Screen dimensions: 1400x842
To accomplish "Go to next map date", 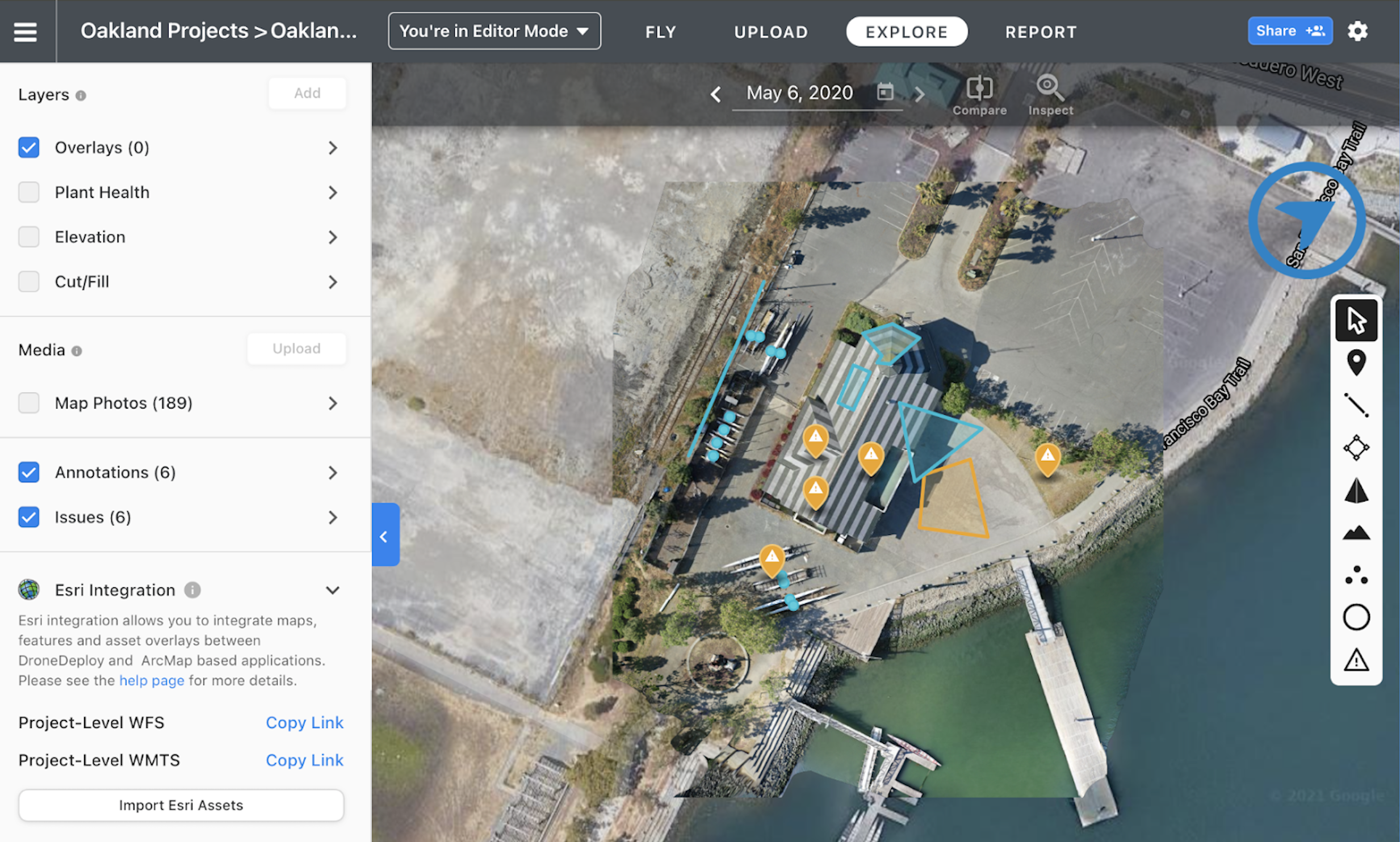I will [x=919, y=94].
